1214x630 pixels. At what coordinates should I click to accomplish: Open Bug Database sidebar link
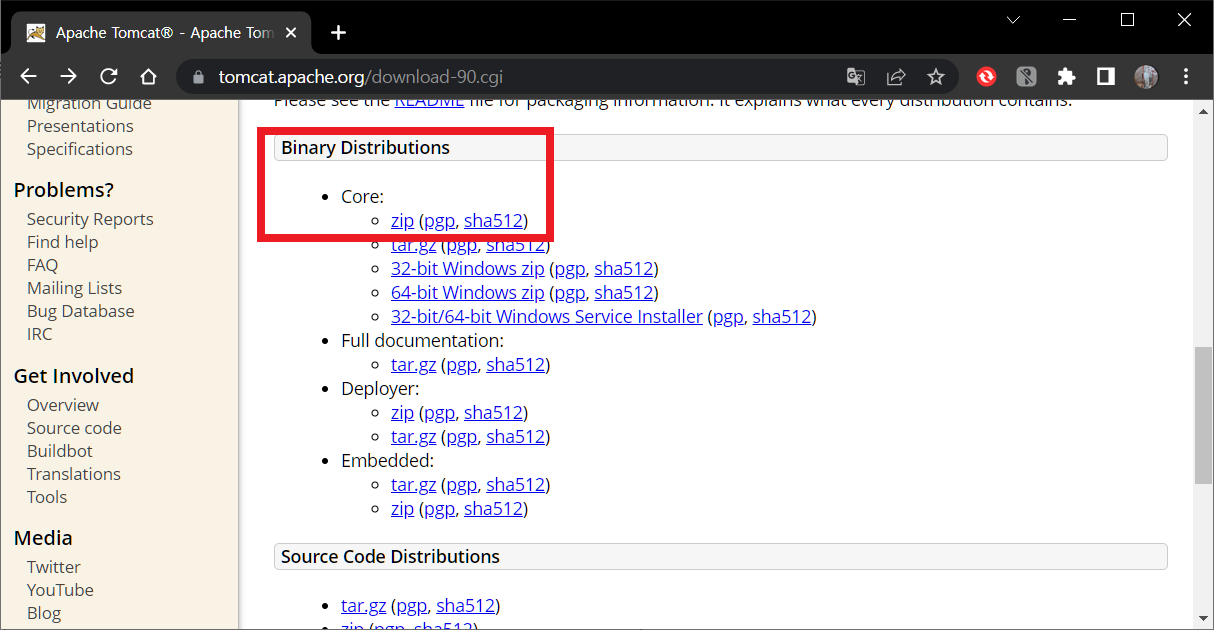point(80,311)
